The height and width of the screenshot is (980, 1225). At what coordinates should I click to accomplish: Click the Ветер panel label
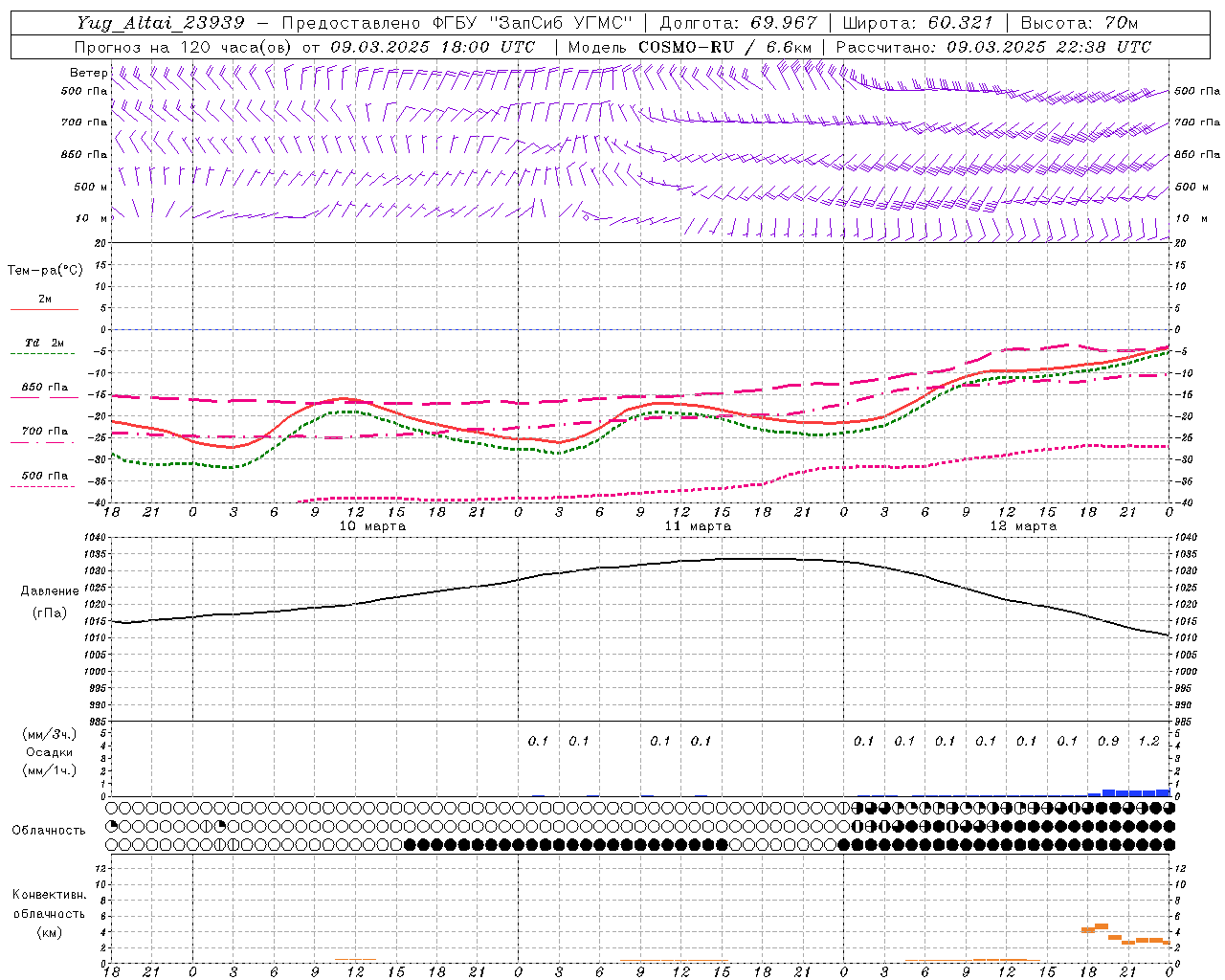[x=88, y=73]
